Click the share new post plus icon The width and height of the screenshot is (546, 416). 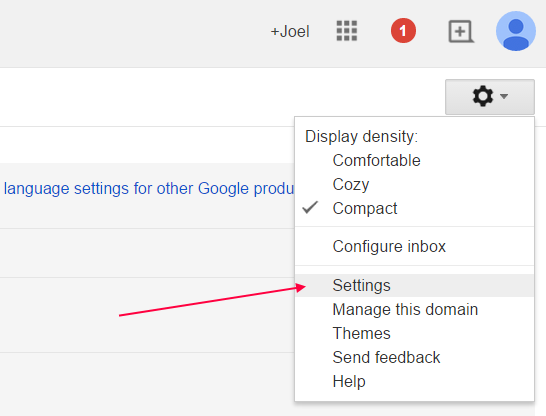[x=461, y=32]
